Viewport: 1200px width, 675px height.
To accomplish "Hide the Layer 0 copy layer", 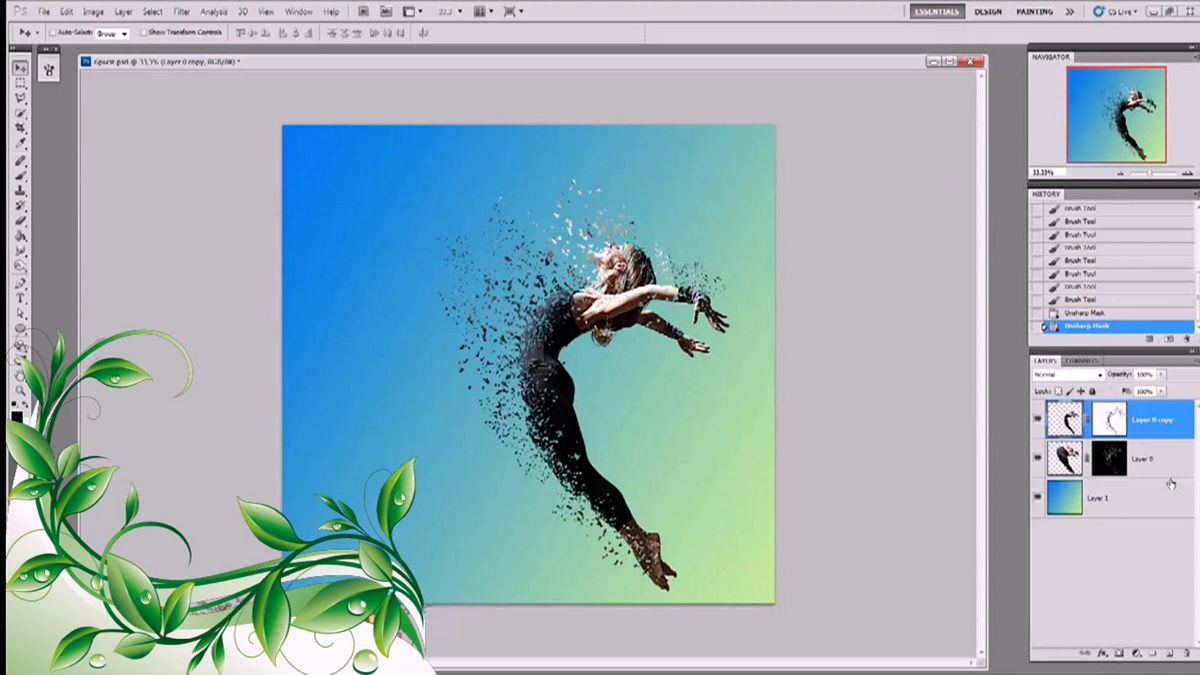I will tap(1037, 420).
